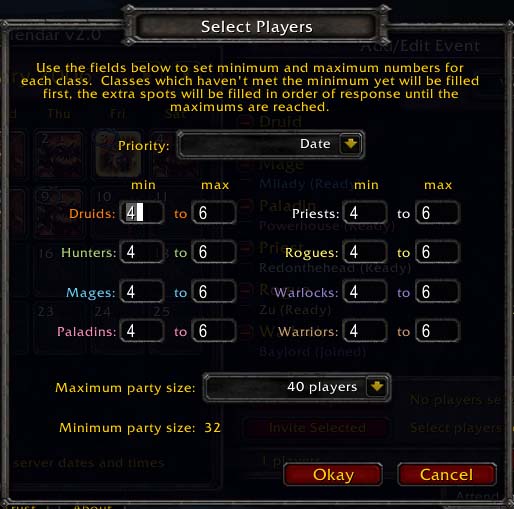Click the Date priority combo box
This screenshot has width=514, height=509.
coord(271,144)
